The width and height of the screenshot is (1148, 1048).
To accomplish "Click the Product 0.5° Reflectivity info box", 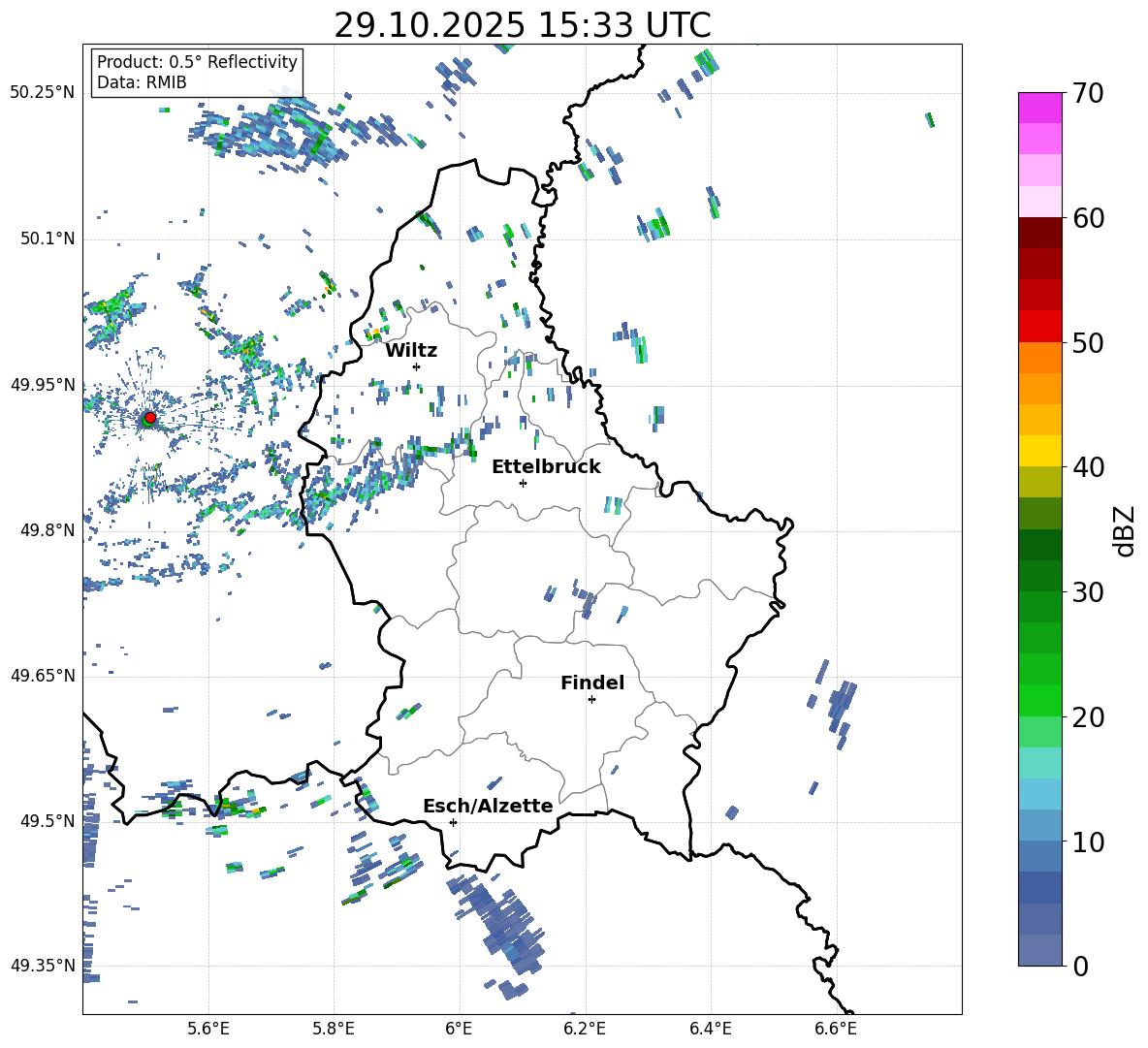I will coord(197,73).
